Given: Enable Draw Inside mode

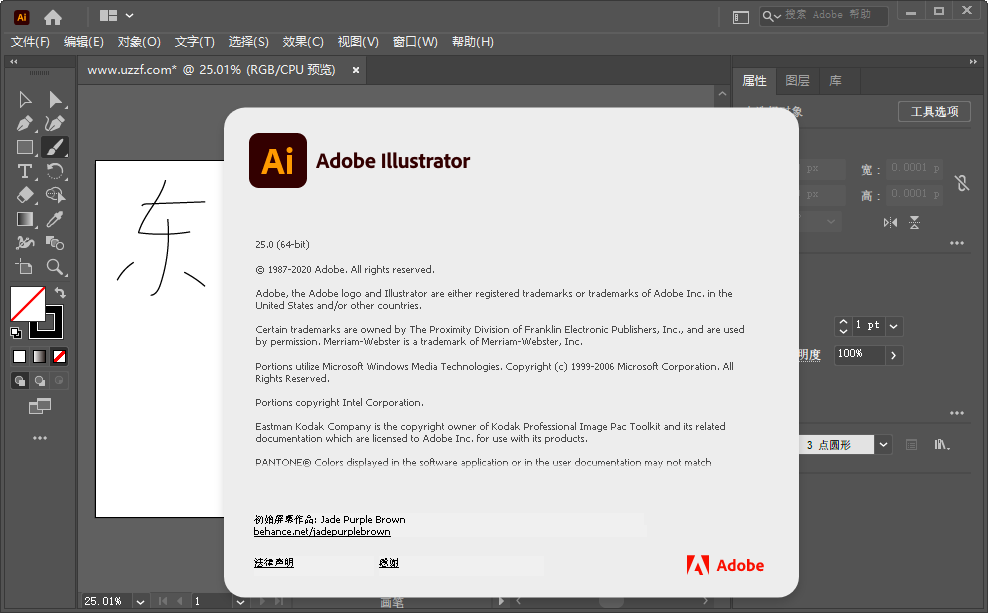Looking at the screenshot, I should pyautogui.click(x=59, y=381).
